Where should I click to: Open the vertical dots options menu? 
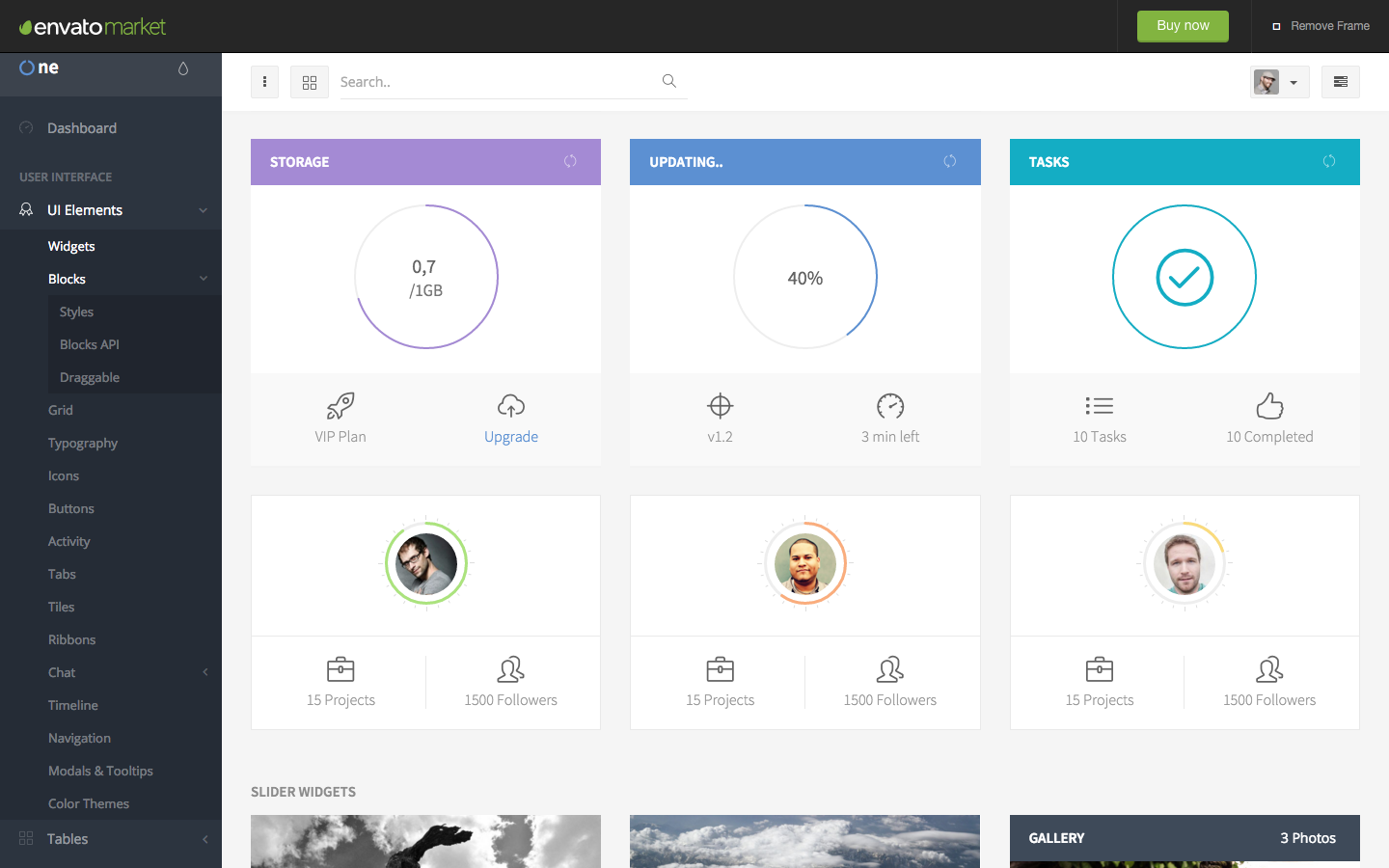pos(264,82)
